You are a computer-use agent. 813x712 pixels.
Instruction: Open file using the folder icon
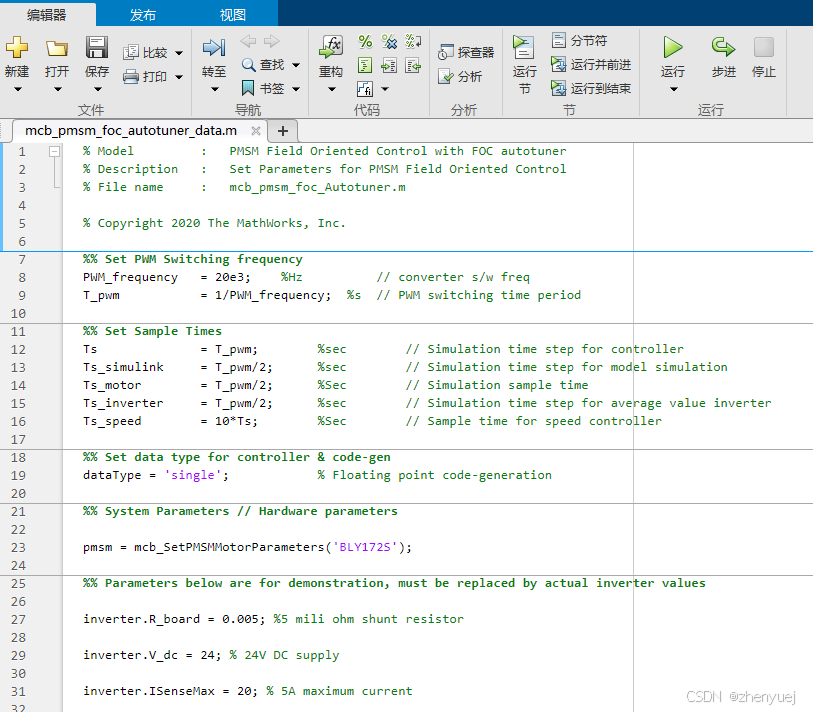point(57,48)
